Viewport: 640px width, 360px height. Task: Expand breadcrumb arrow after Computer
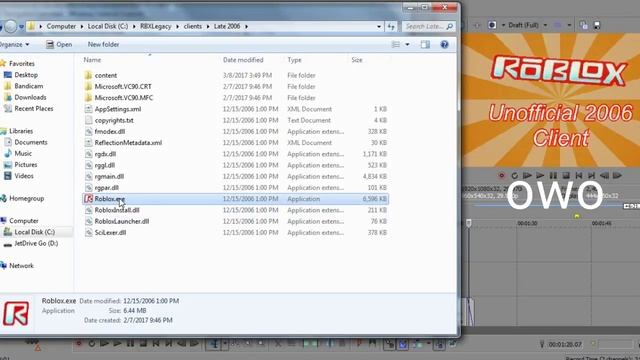(82, 27)
